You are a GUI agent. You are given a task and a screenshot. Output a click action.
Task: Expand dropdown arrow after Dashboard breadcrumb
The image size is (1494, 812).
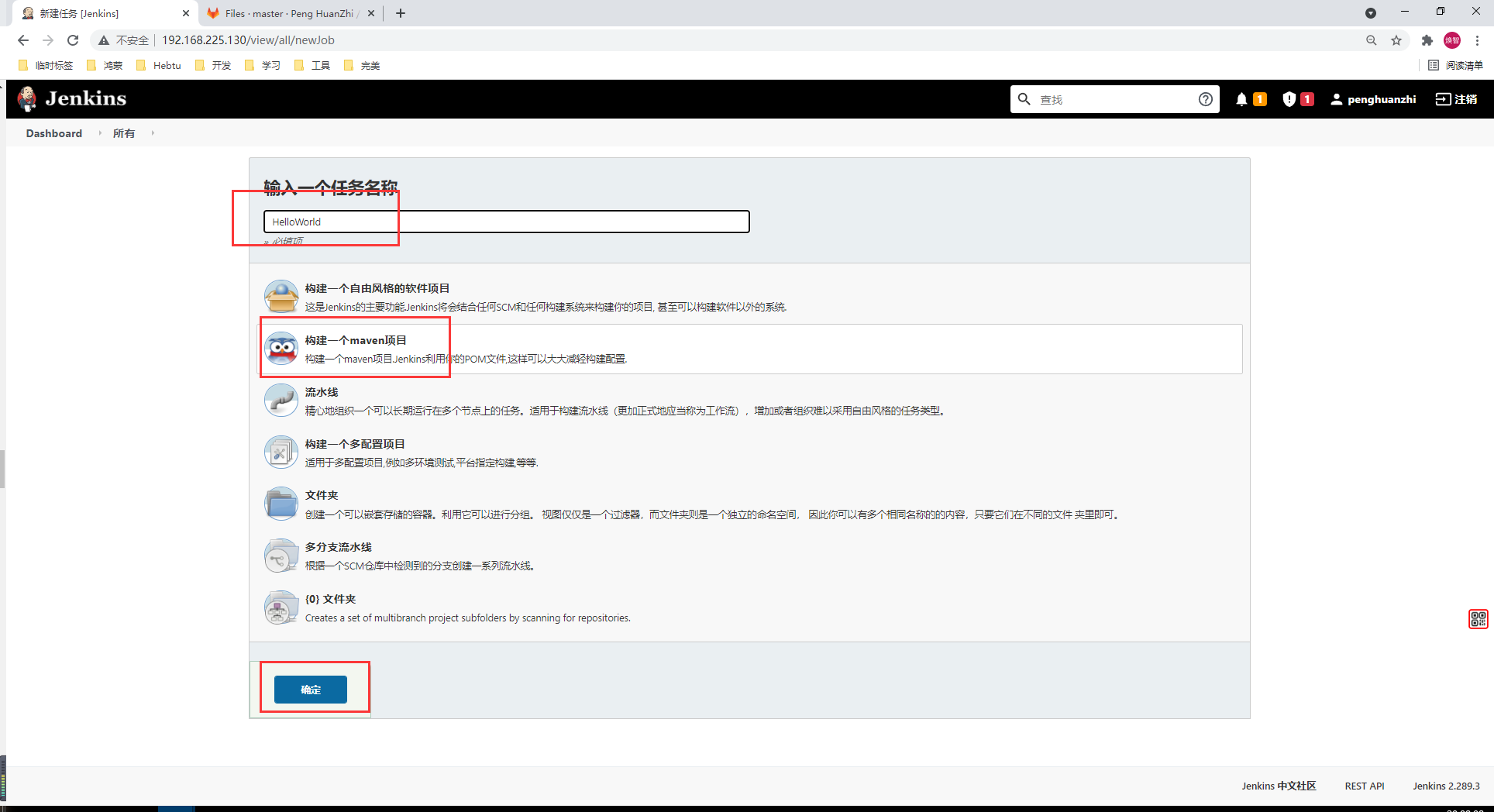[100, 133]
